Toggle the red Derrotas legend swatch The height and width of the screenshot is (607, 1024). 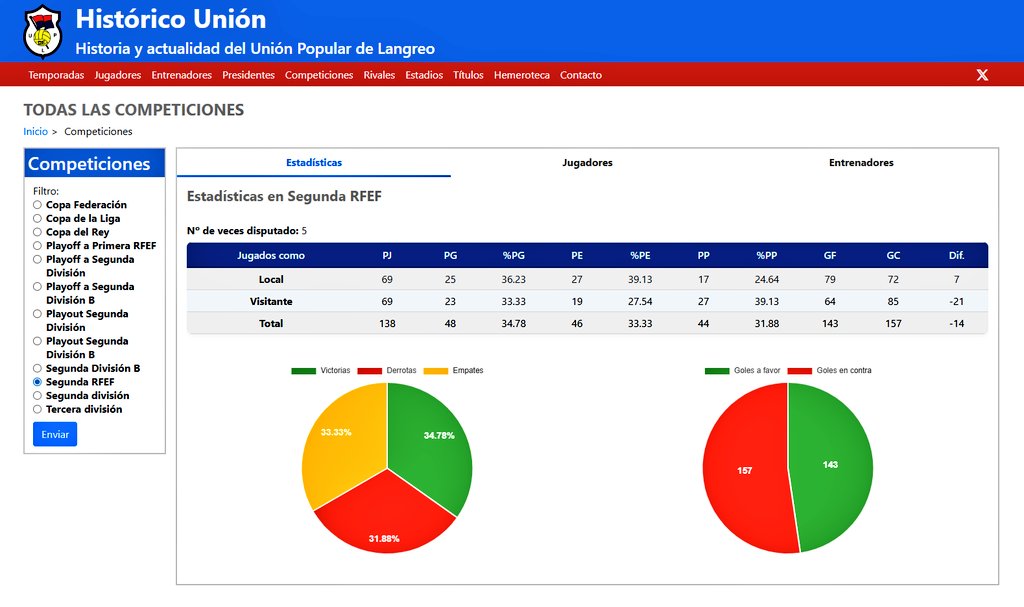click(x=370, y=370)
